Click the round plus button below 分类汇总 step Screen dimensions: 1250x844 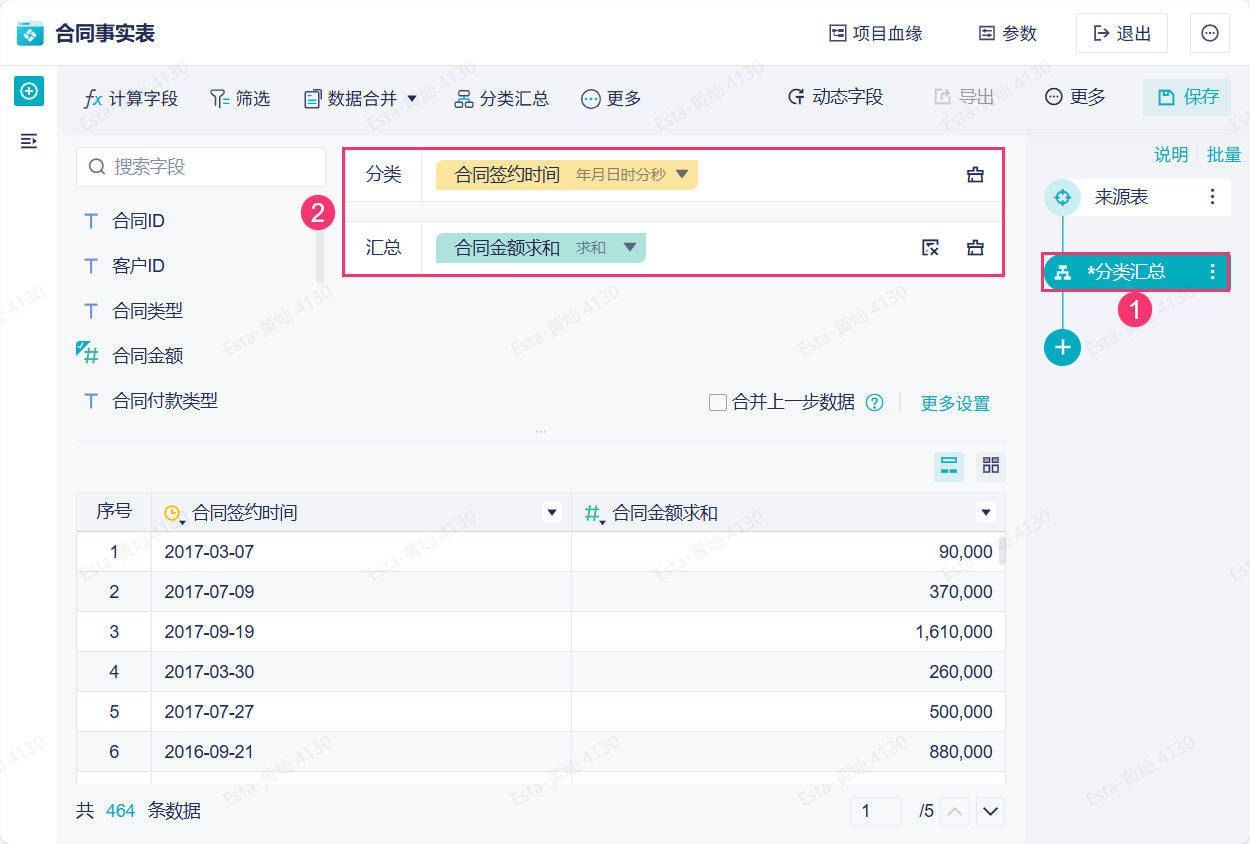(1062, 347)
